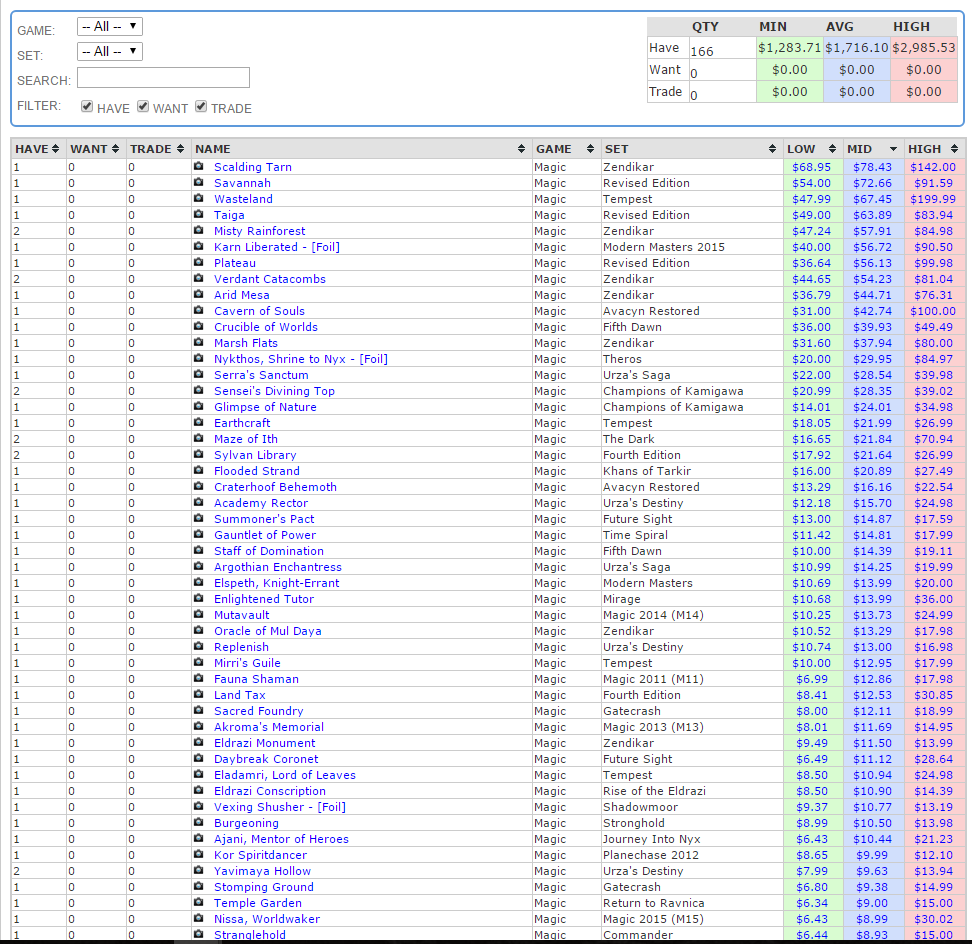Click the camera icon beside Cavern of Souls

(x=198, y=311)
